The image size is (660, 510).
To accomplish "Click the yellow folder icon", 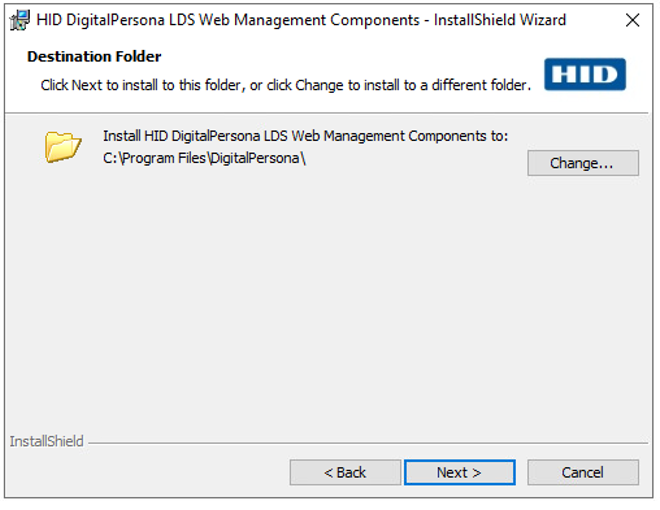I will pyautogui.click(x=62, y=147).
